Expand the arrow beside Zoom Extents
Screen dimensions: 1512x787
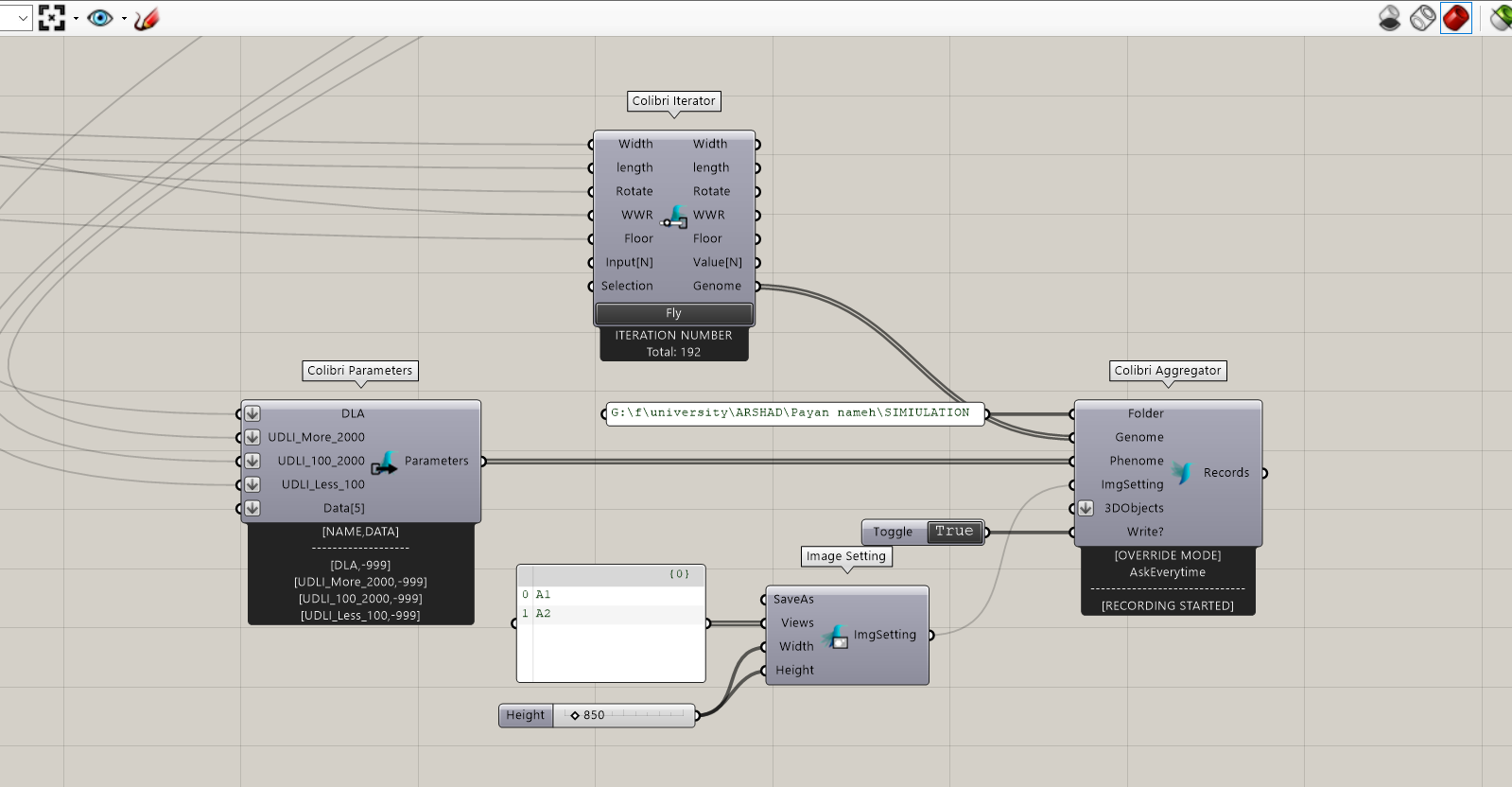coord(76,18)
